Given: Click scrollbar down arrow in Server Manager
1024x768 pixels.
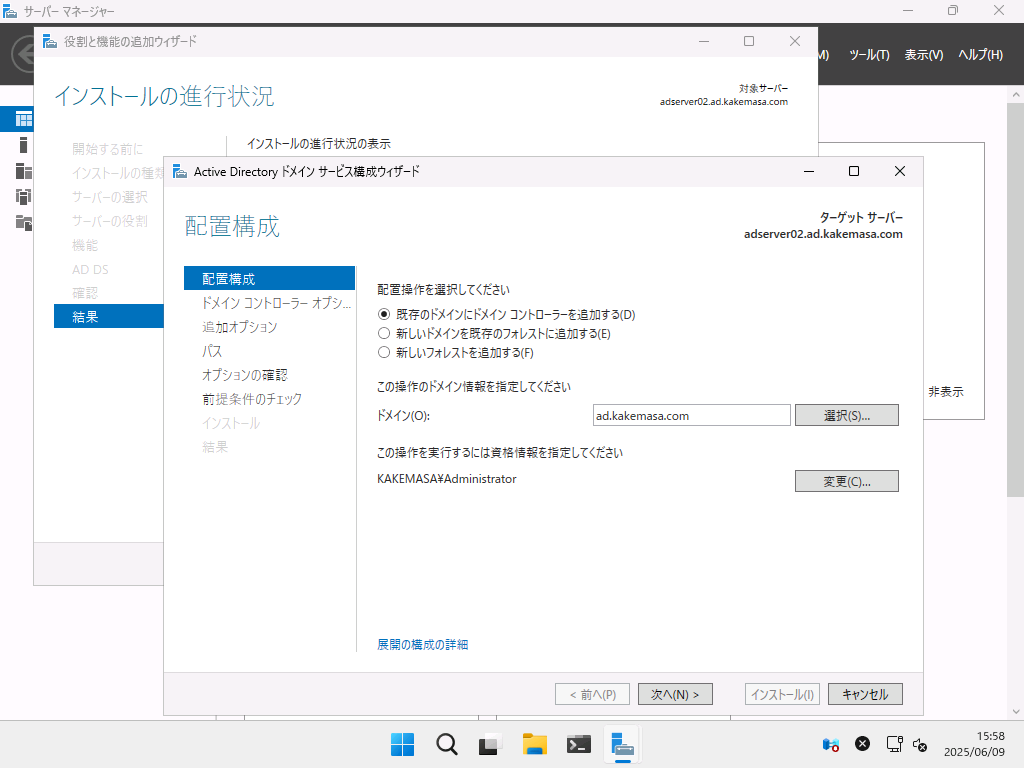Looking at the screenshot, I should point(1016,712).
